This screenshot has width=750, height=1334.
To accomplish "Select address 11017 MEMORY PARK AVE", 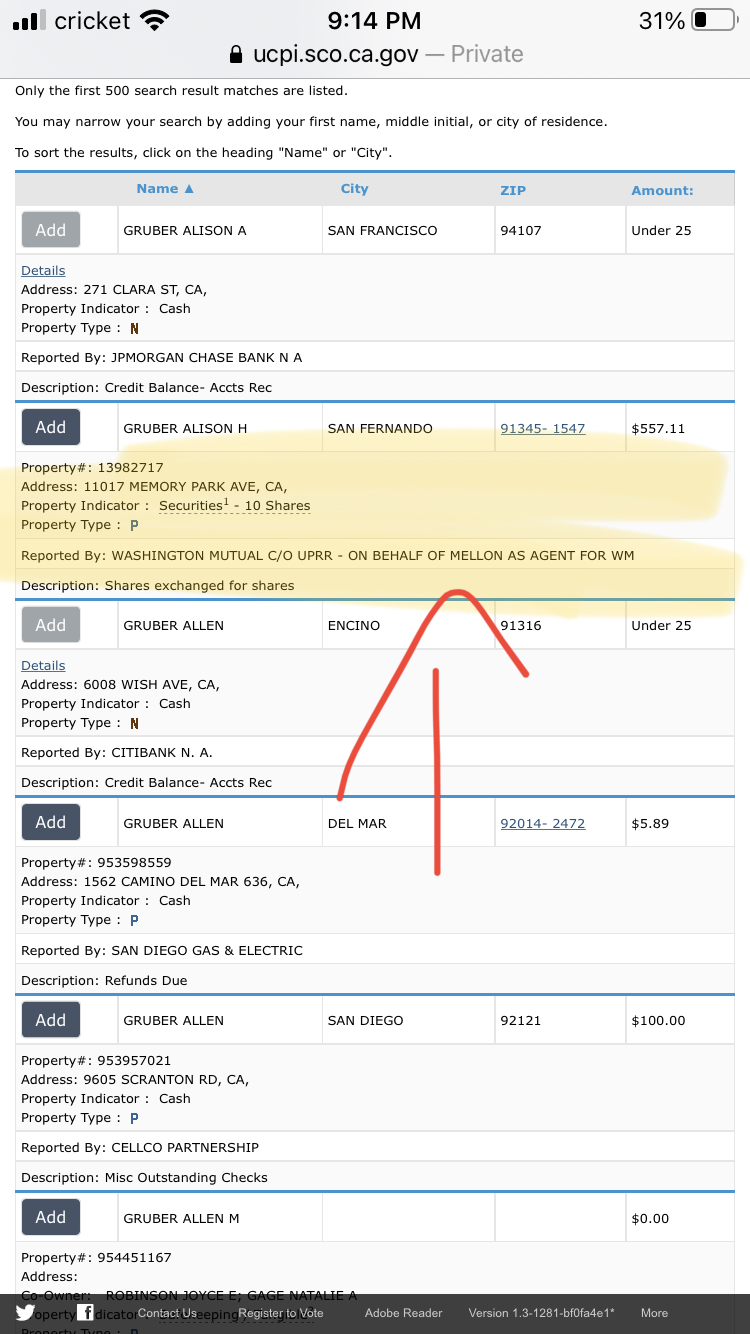I will pos(154,486).
